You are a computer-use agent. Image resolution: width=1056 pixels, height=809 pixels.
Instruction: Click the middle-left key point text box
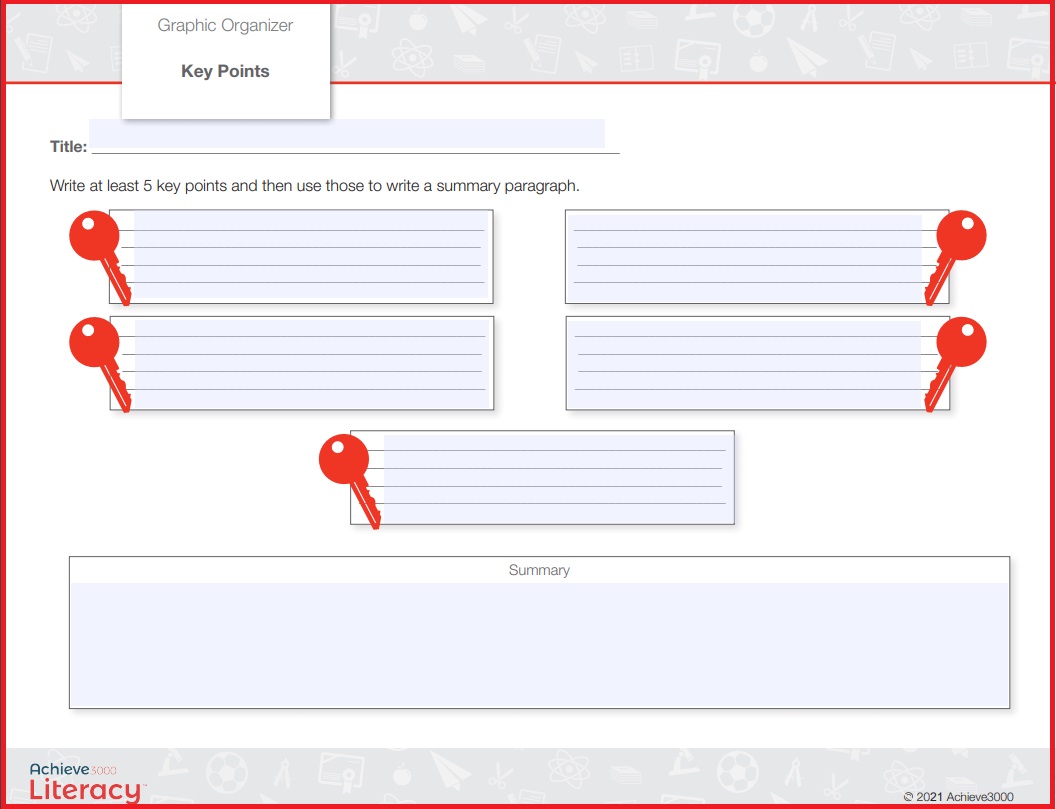pos(311,364)
